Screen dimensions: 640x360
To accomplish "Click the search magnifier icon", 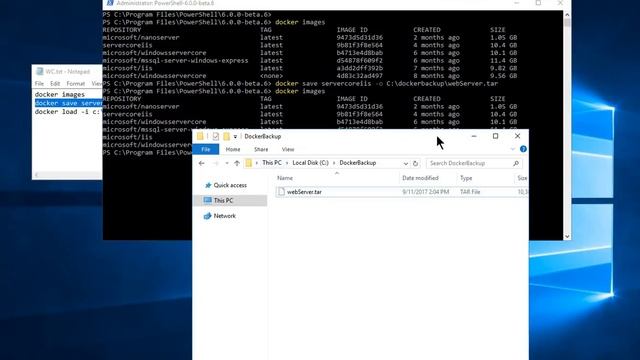I will point(516,163).
